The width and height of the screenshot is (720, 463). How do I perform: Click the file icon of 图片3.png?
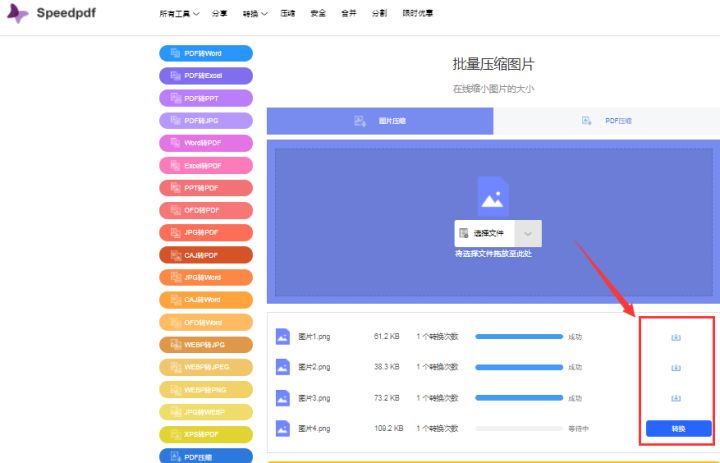click(x=282, y=398)
